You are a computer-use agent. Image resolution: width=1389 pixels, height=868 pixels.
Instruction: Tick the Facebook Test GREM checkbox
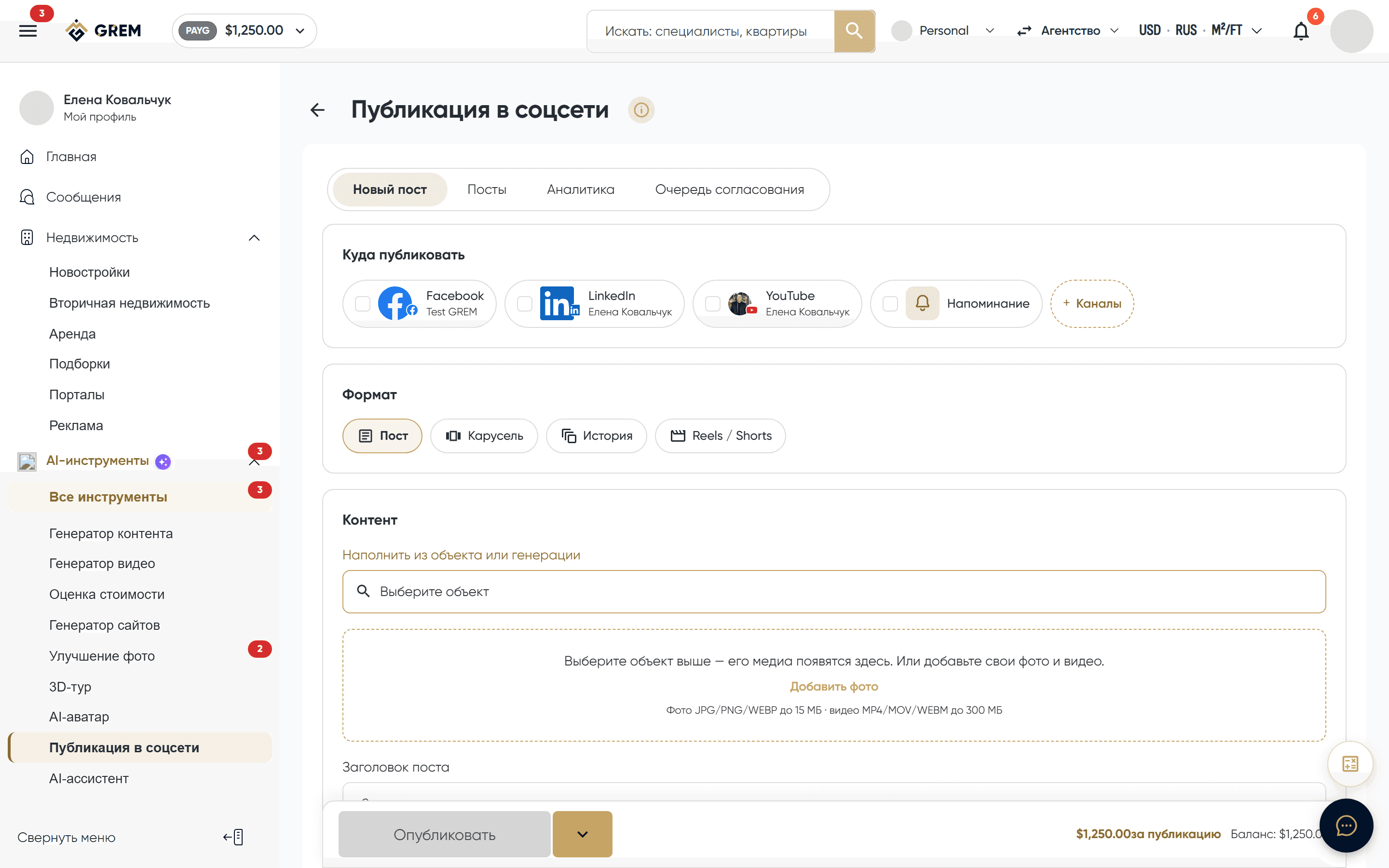pos(363,304)
